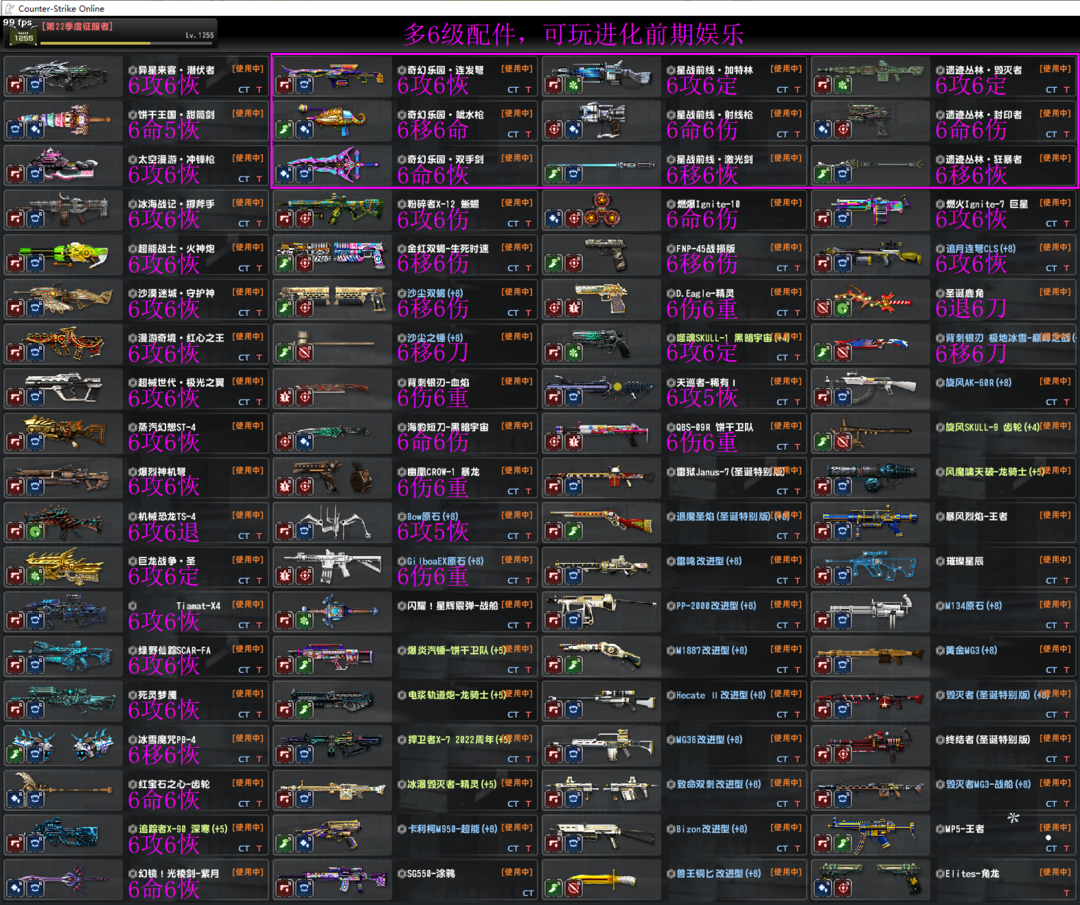Click the level experience progress bar
This screenshot has height=905, width=1080.
[127, 43]
